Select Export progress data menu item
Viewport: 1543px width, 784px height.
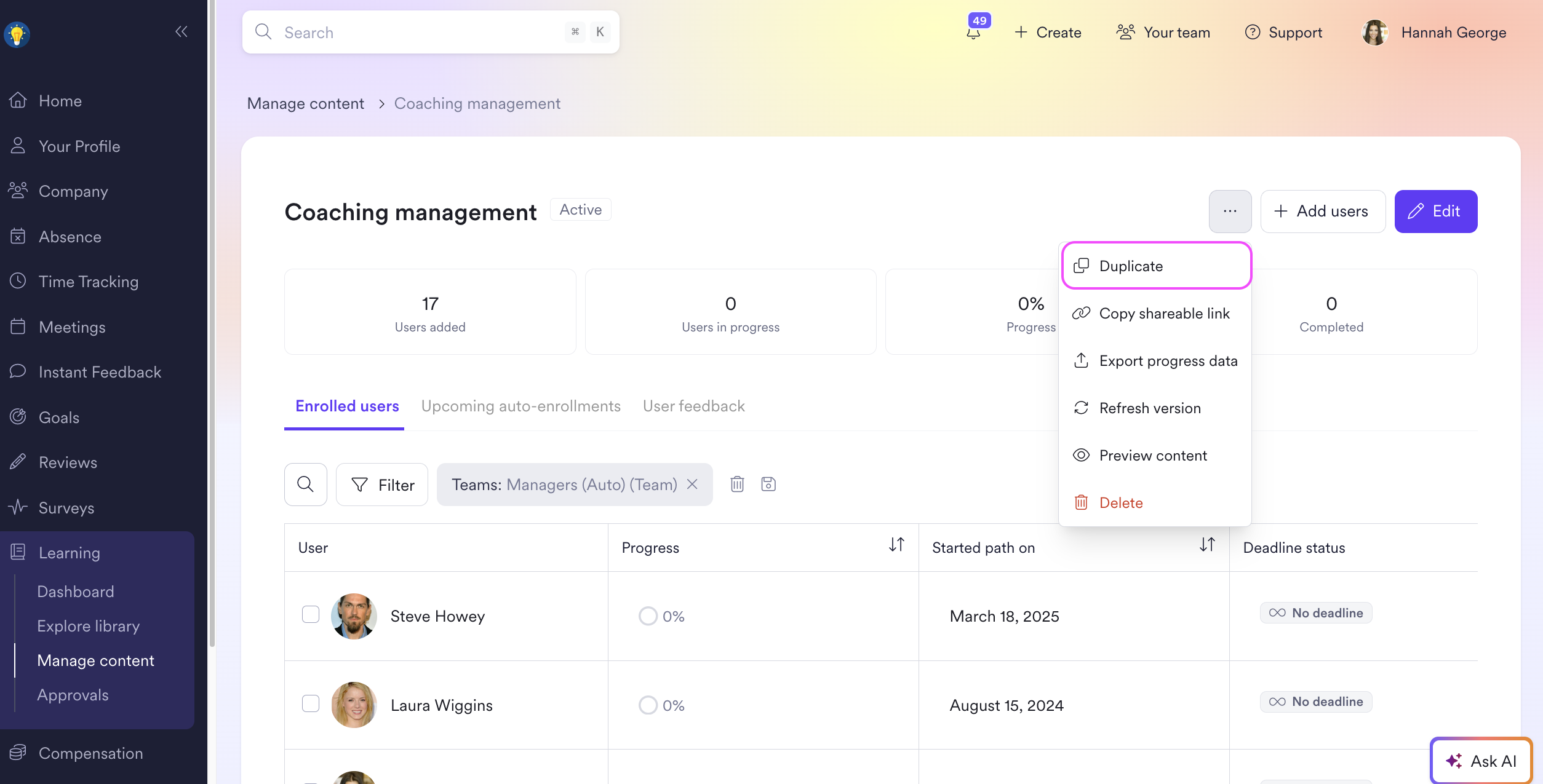point(1168,361)
